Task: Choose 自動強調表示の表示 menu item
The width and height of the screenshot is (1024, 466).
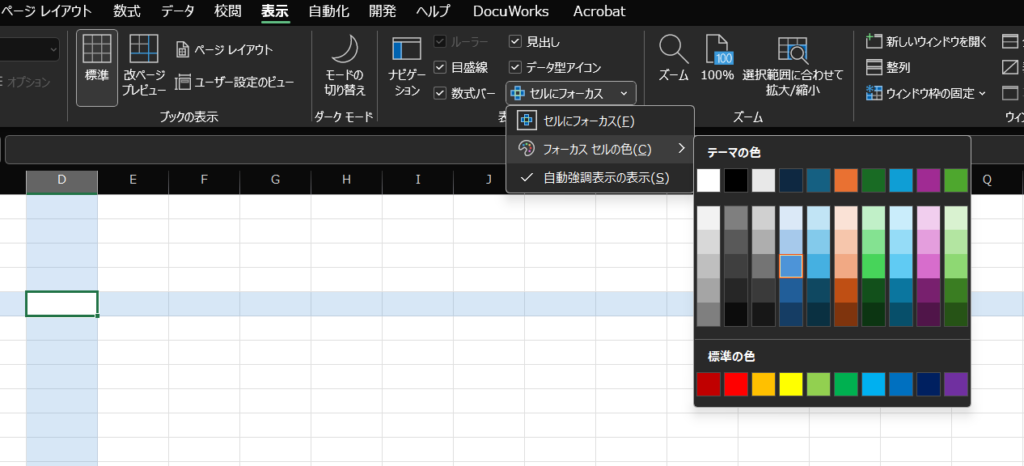Action: pos(605,178)
